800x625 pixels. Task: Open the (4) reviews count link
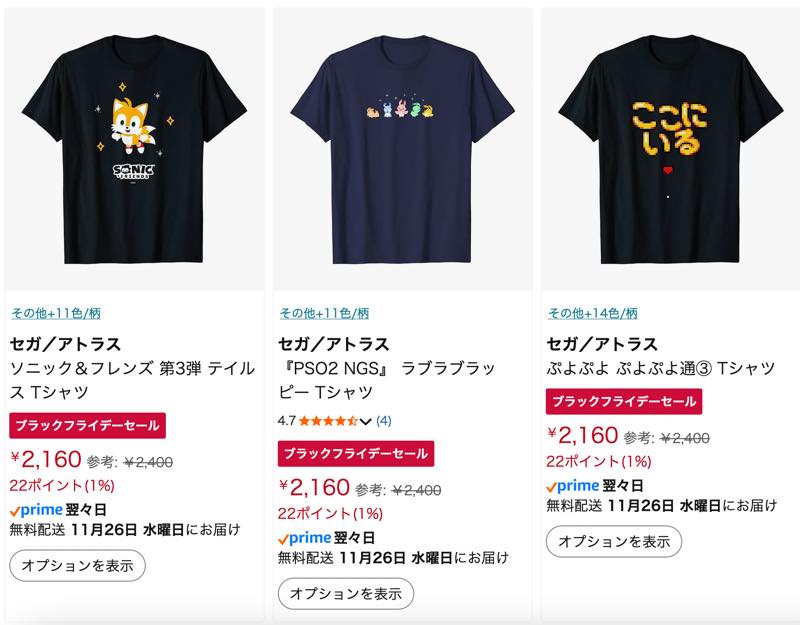(384, 421)
